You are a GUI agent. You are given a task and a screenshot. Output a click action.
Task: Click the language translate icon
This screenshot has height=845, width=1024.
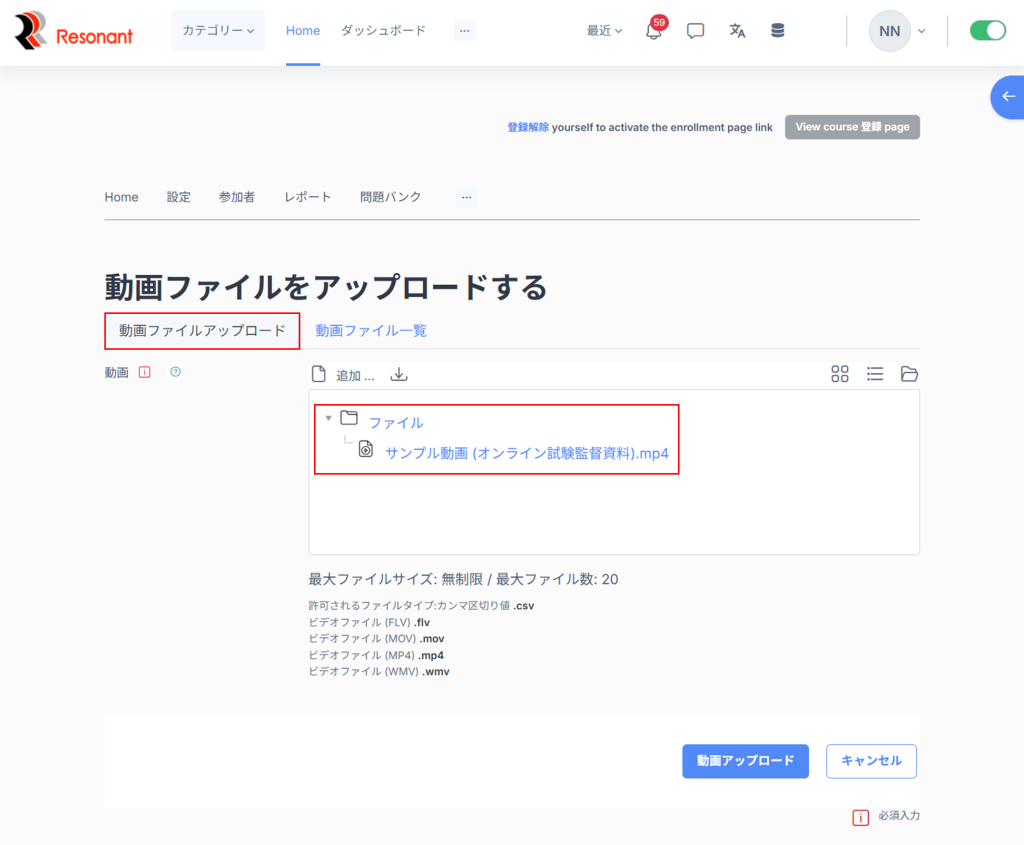pos(737,31)
